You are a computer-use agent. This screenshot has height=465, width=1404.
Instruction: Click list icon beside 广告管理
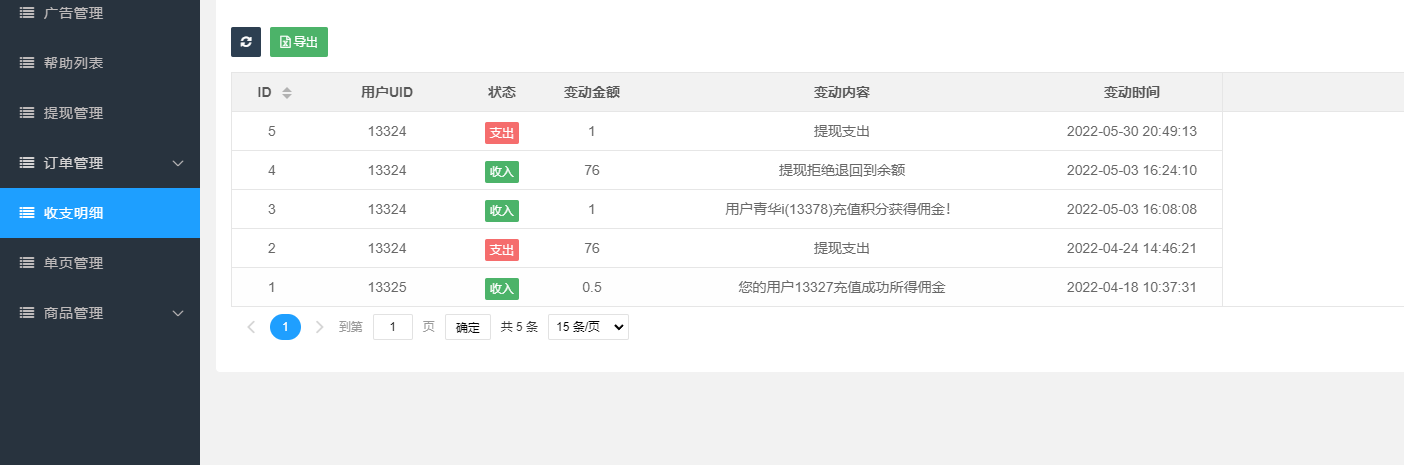pos(27,13)
